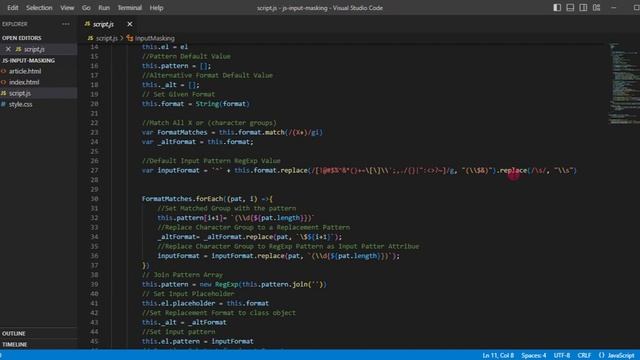Change encoding via UTF-8 status
Image resolution: width=640 pixels, height=360 pixels.
point(562,356)
